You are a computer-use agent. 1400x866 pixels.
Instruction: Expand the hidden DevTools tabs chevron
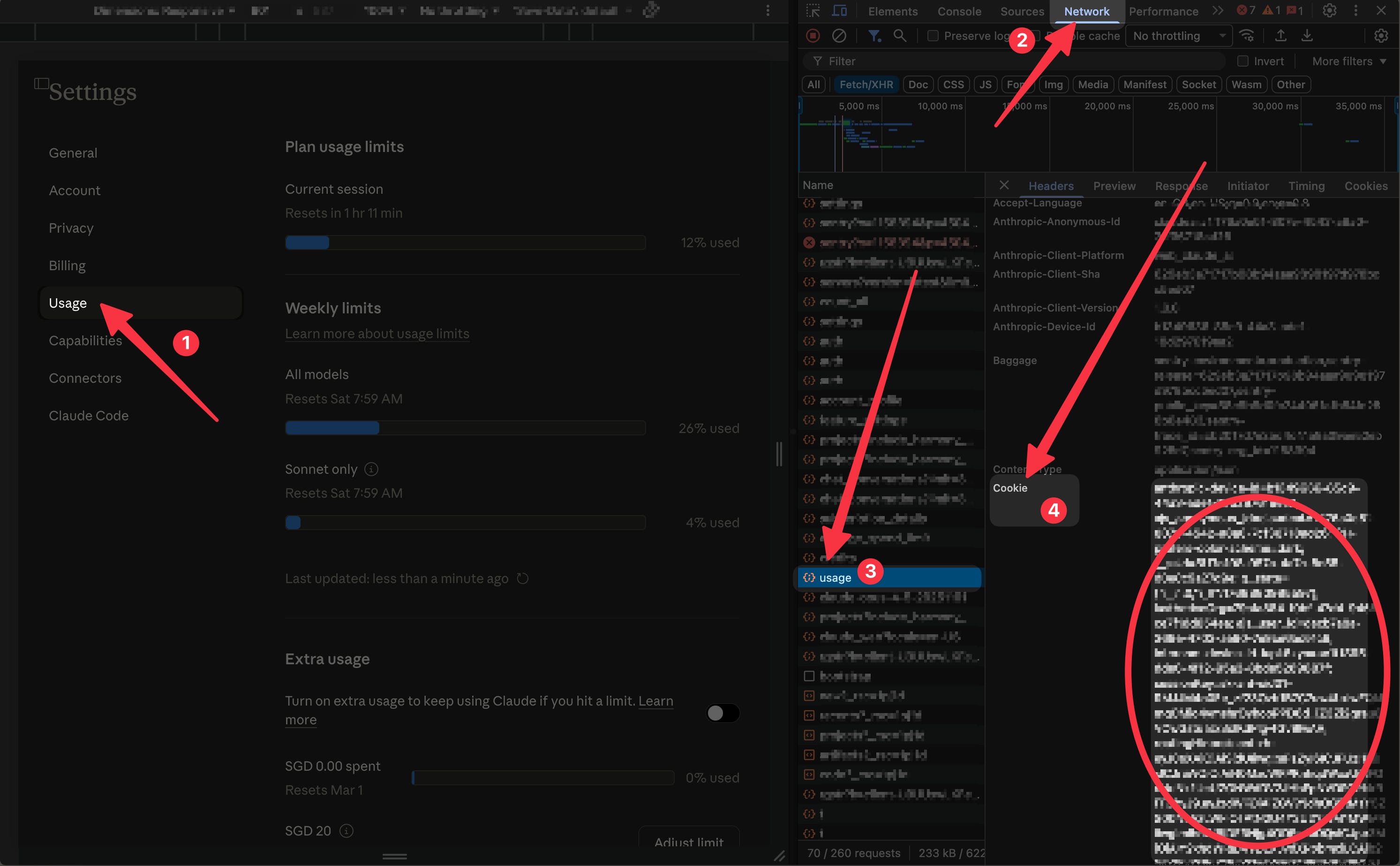[x=1218, y=11]
